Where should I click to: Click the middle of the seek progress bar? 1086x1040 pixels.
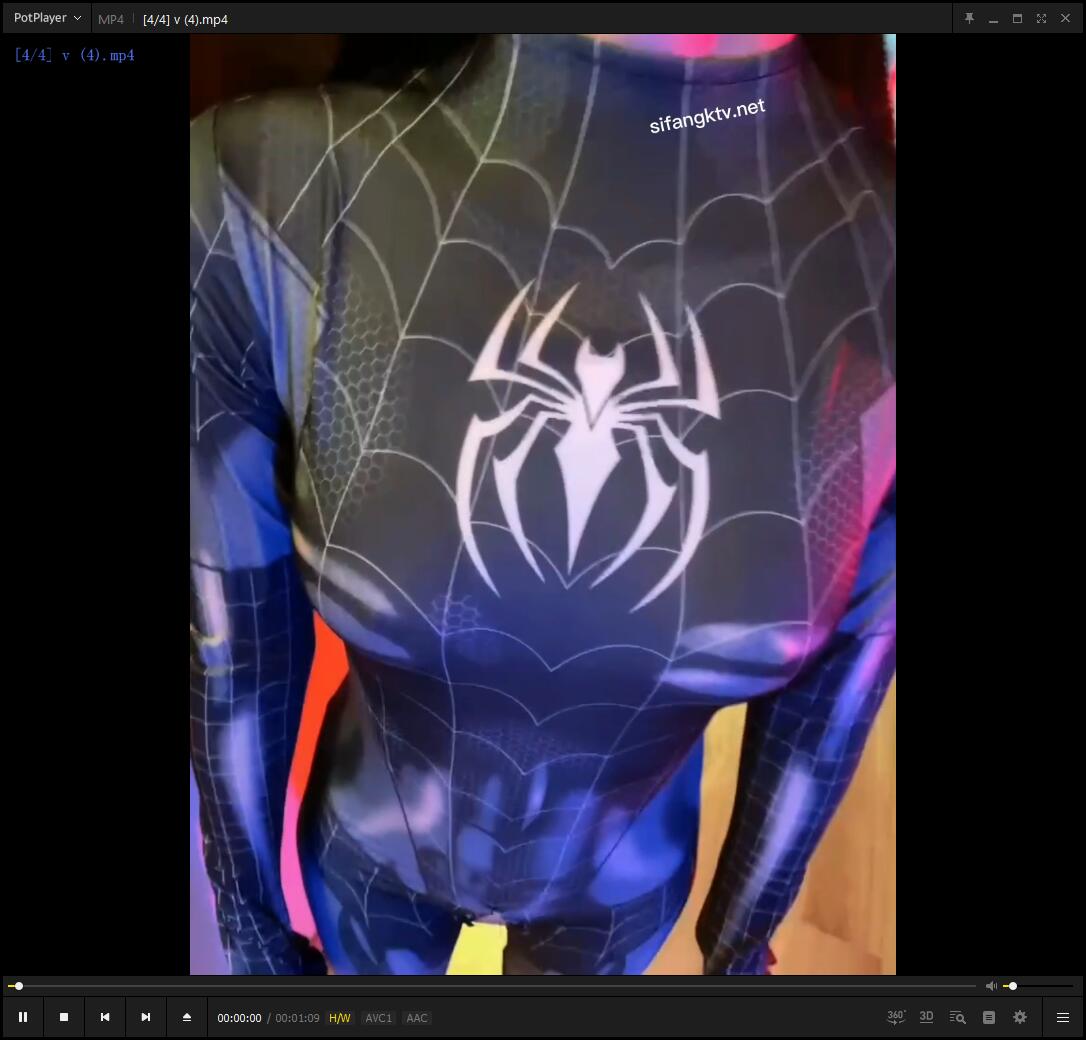492,986
